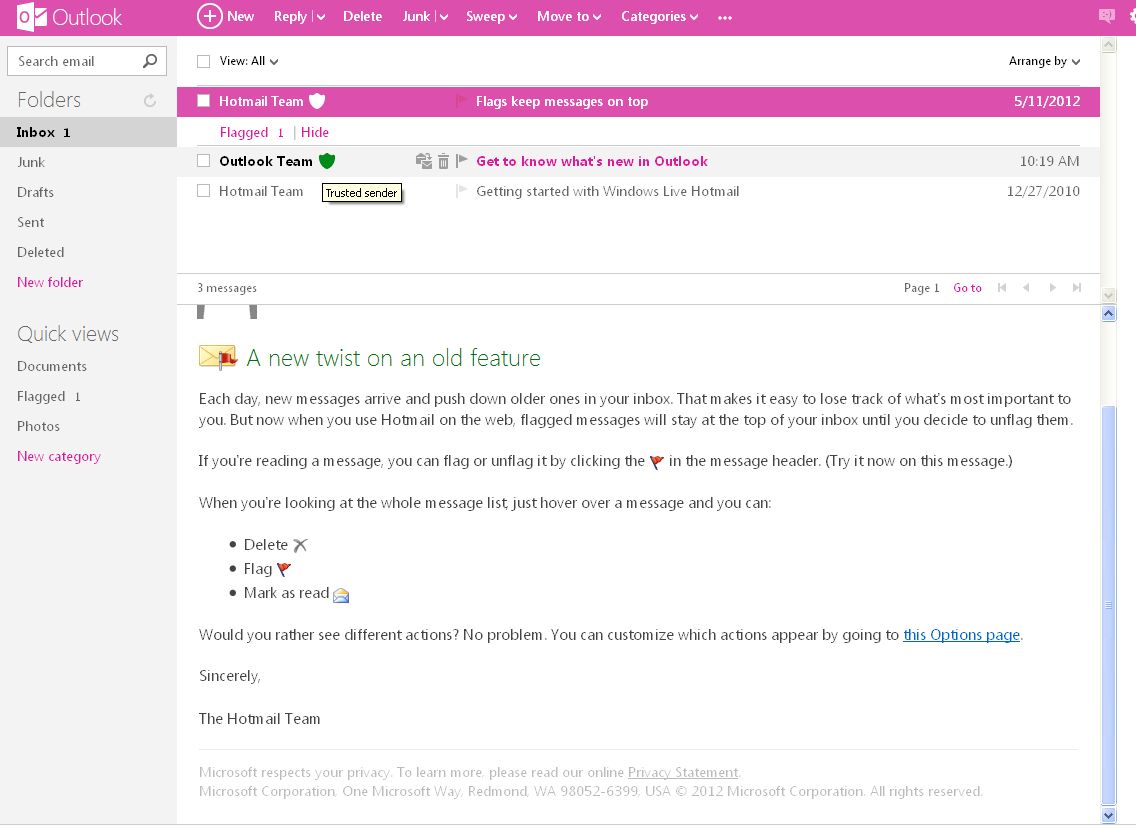
Task: Click the envelope flag icon beside heading
Action: [217, 357]
